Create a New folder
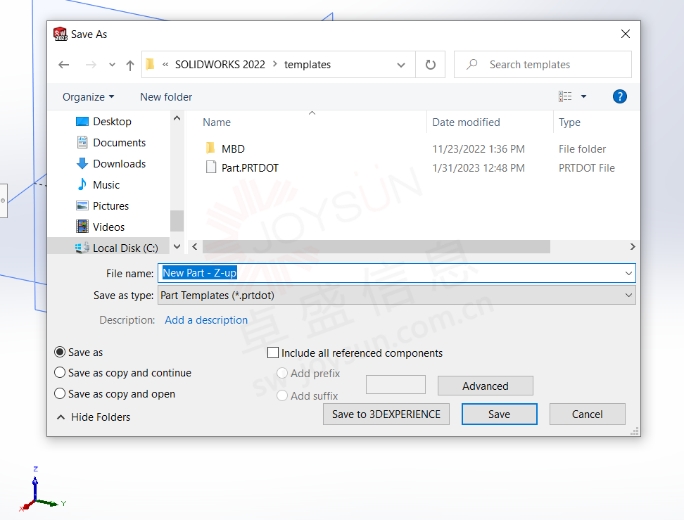684x520 pixels. (166, 97)
